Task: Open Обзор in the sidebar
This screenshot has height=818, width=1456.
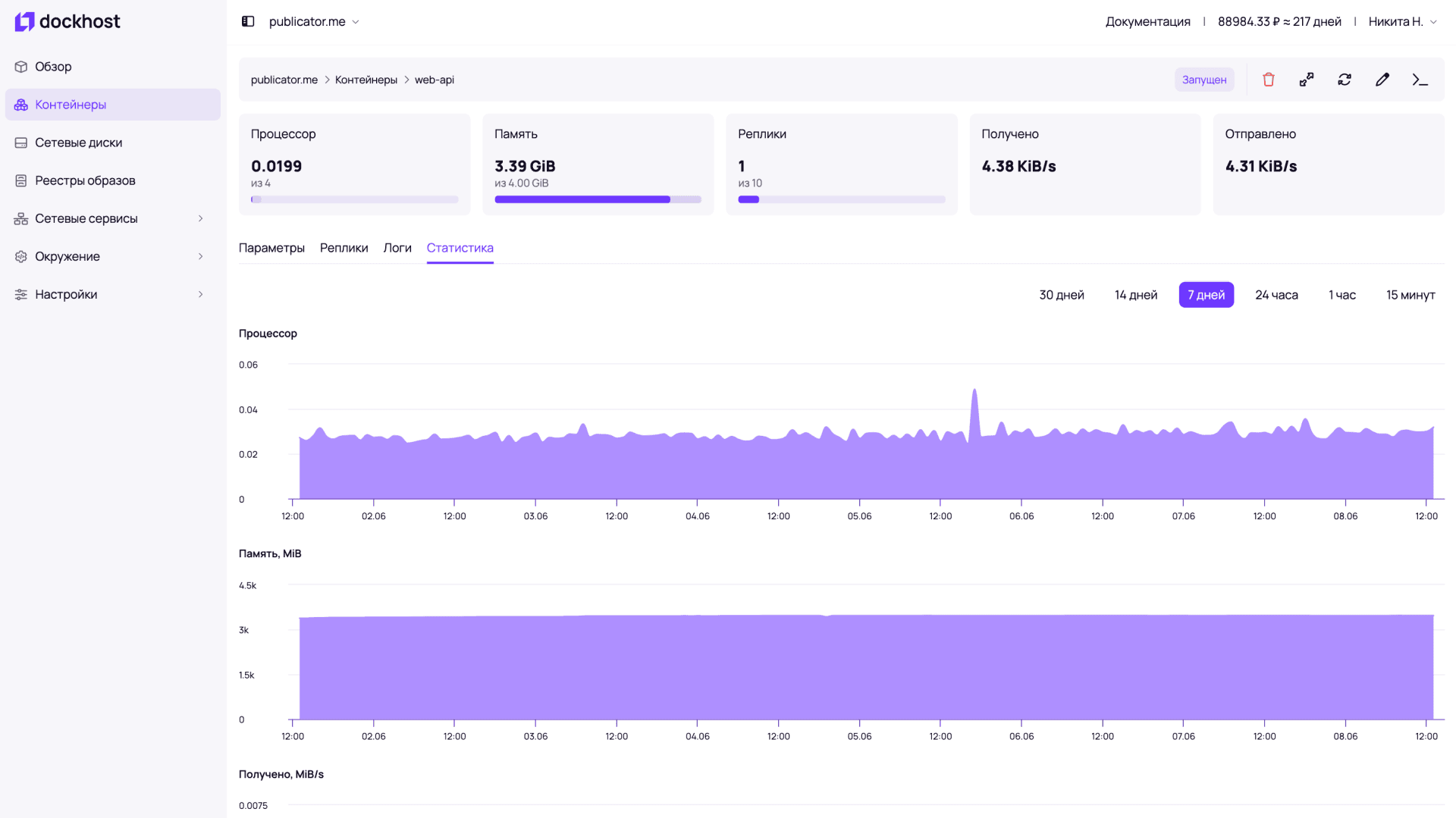Action: (53, 67)
